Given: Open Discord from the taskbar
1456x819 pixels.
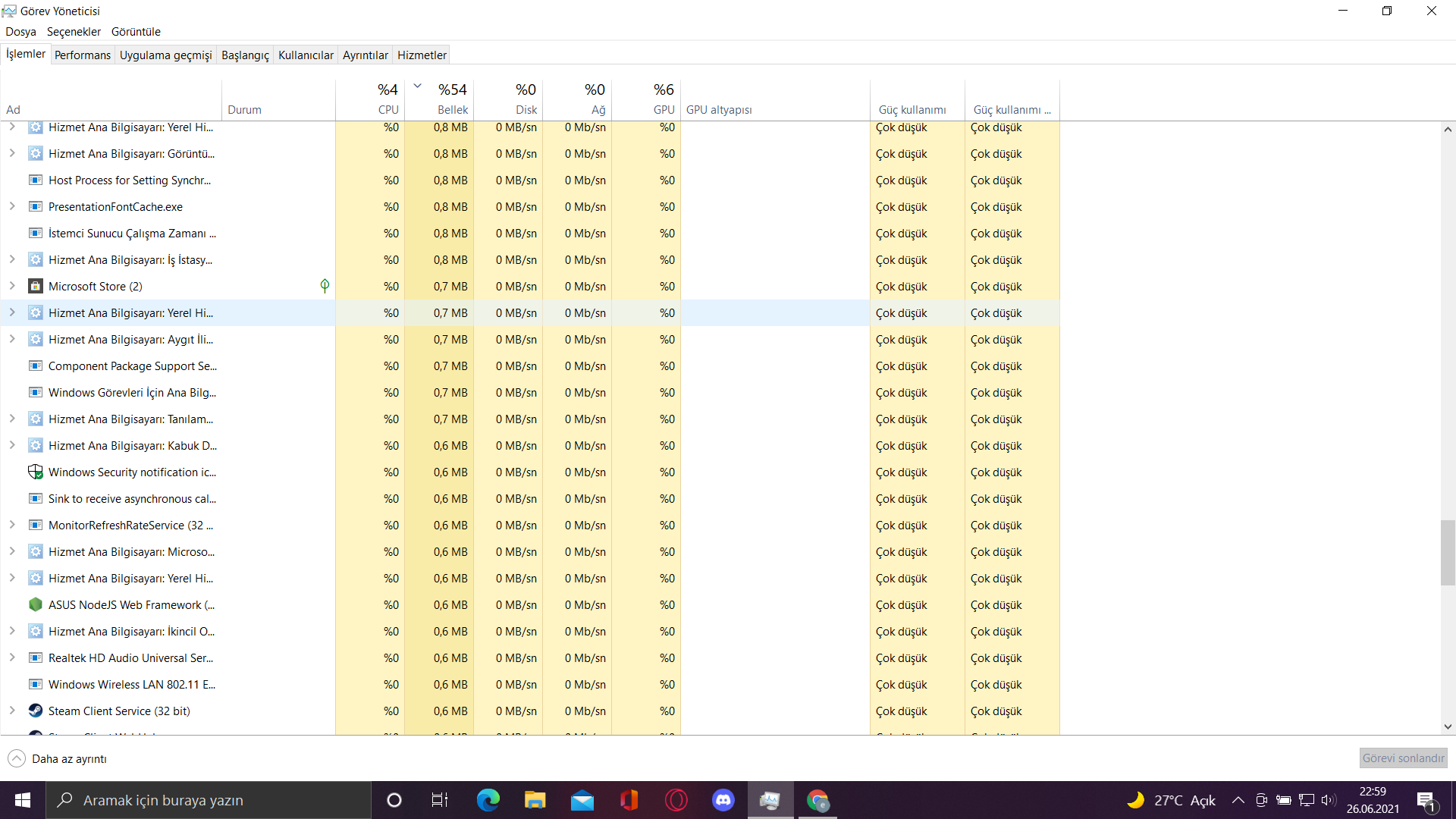Looking at the screenshot, I should 723,800.
